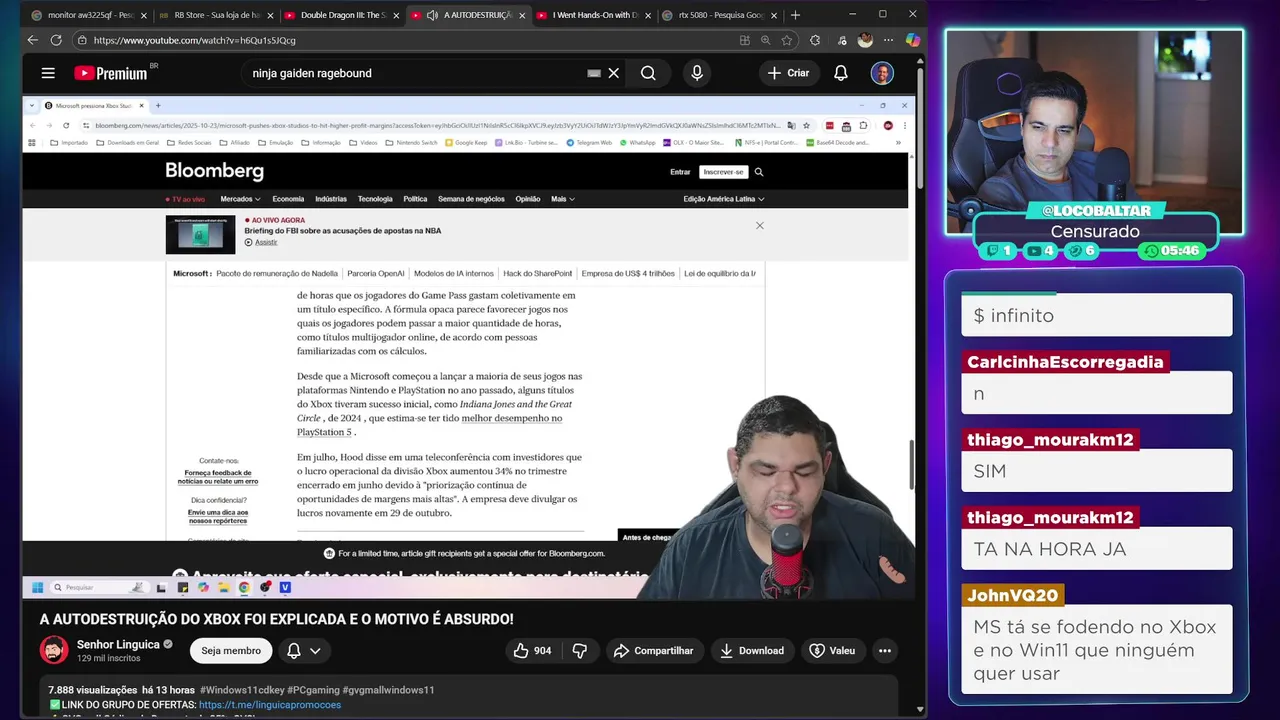Click the Pacote de remuneração de Nadella topic
This screenshot has width=1280, height=720.
click(x=277, y=273)
